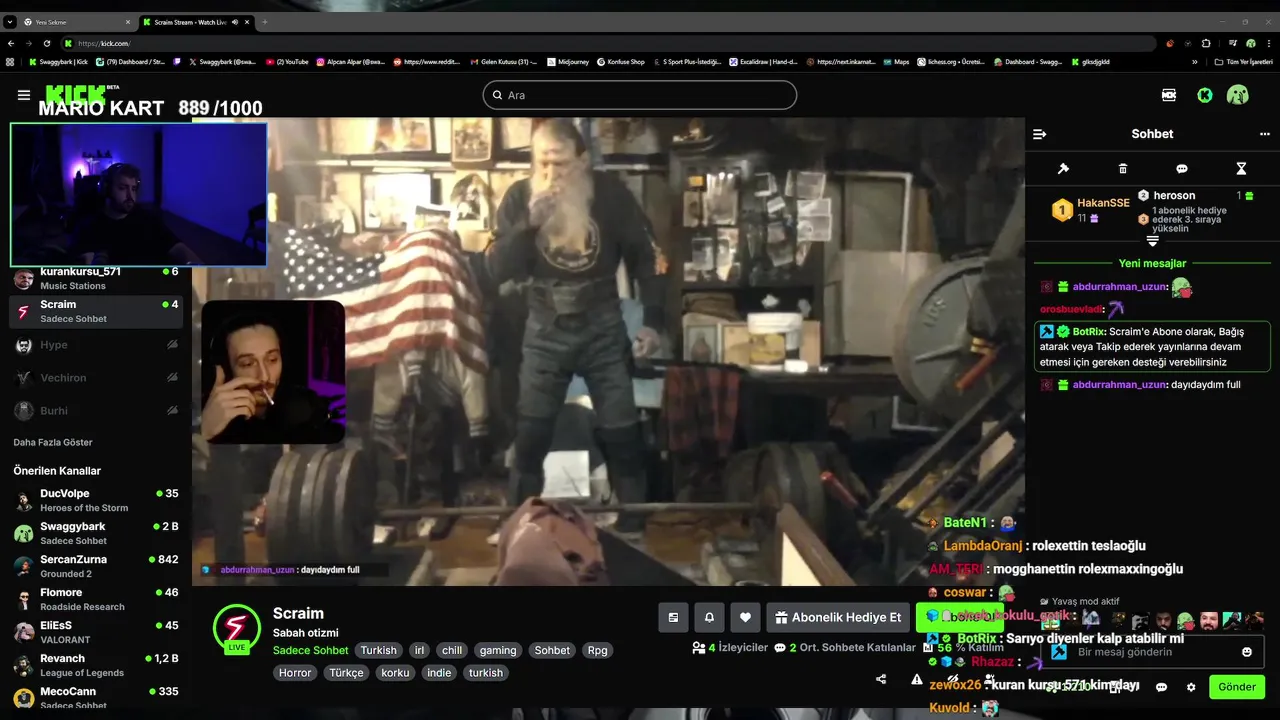Open the kurankursu_571 followed channel

(x=96, y=278)
